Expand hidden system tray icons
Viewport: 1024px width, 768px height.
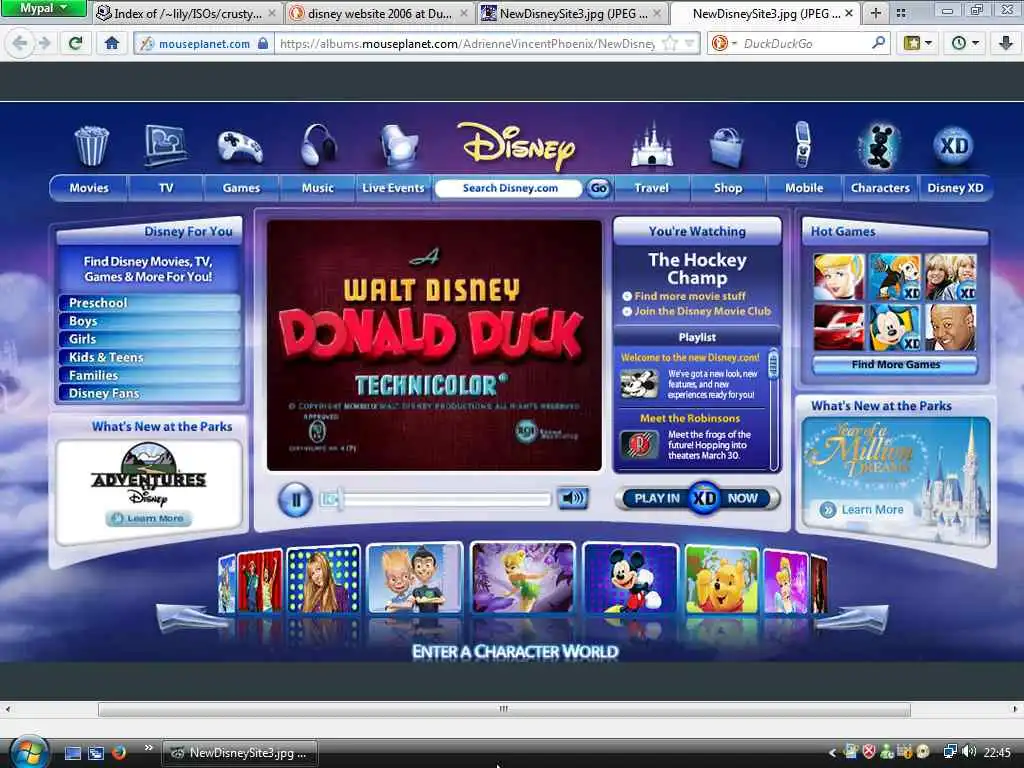click(832, 752)
